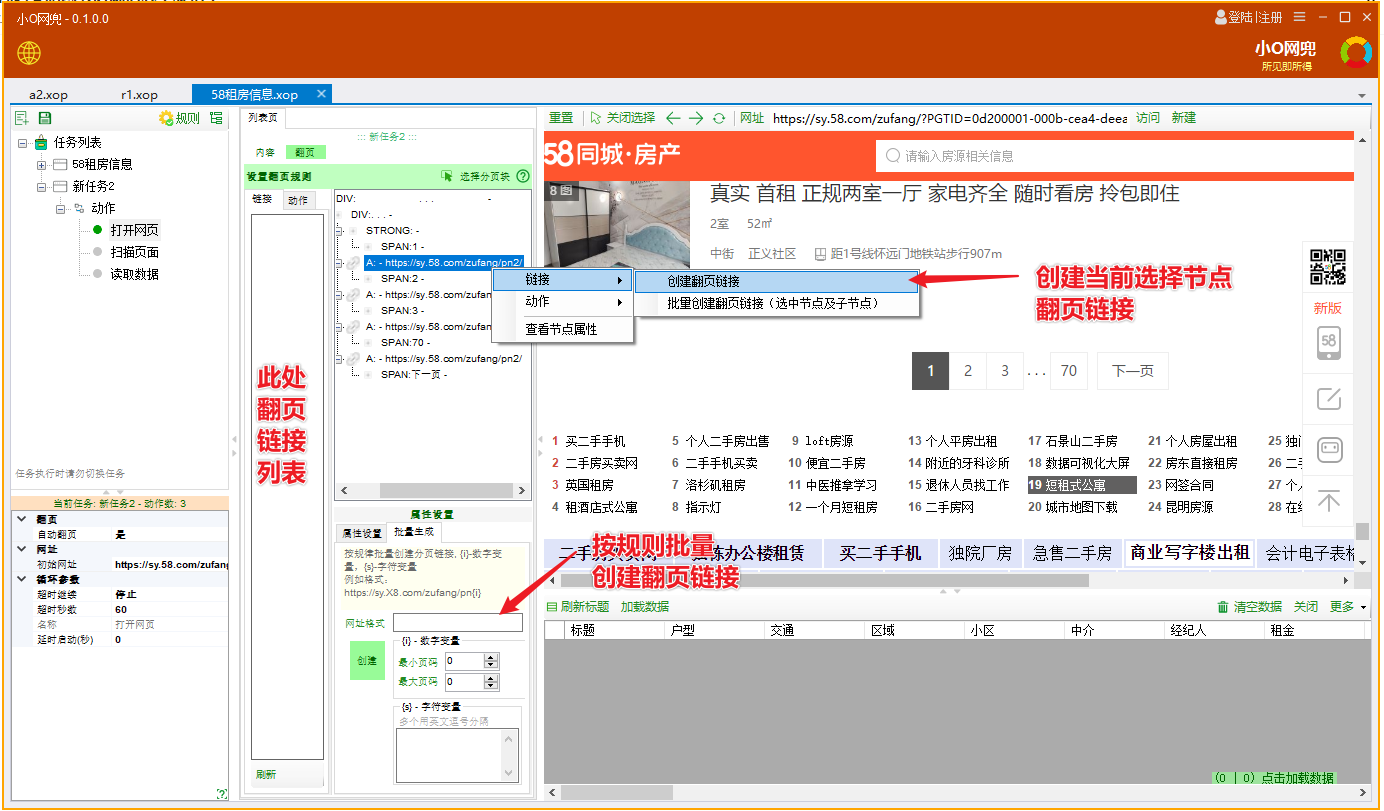Choose 批量创建翻页链接 submenu entry
The image size is (1384, 811).
777,303
